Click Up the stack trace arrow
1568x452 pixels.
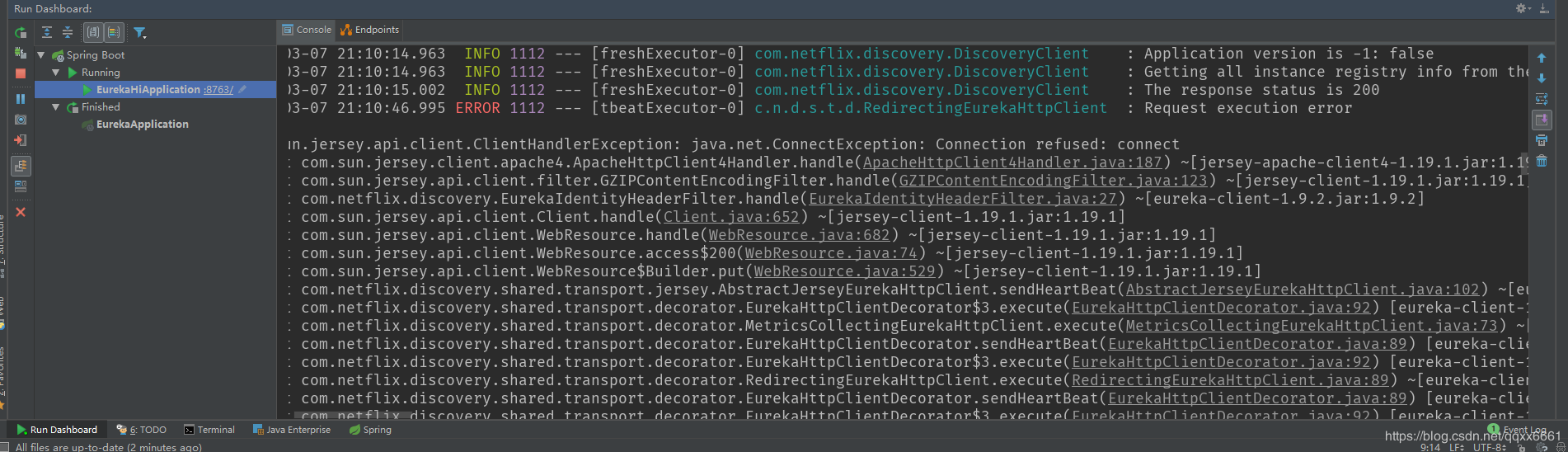pyautogui.click(x=1542, y=58)
